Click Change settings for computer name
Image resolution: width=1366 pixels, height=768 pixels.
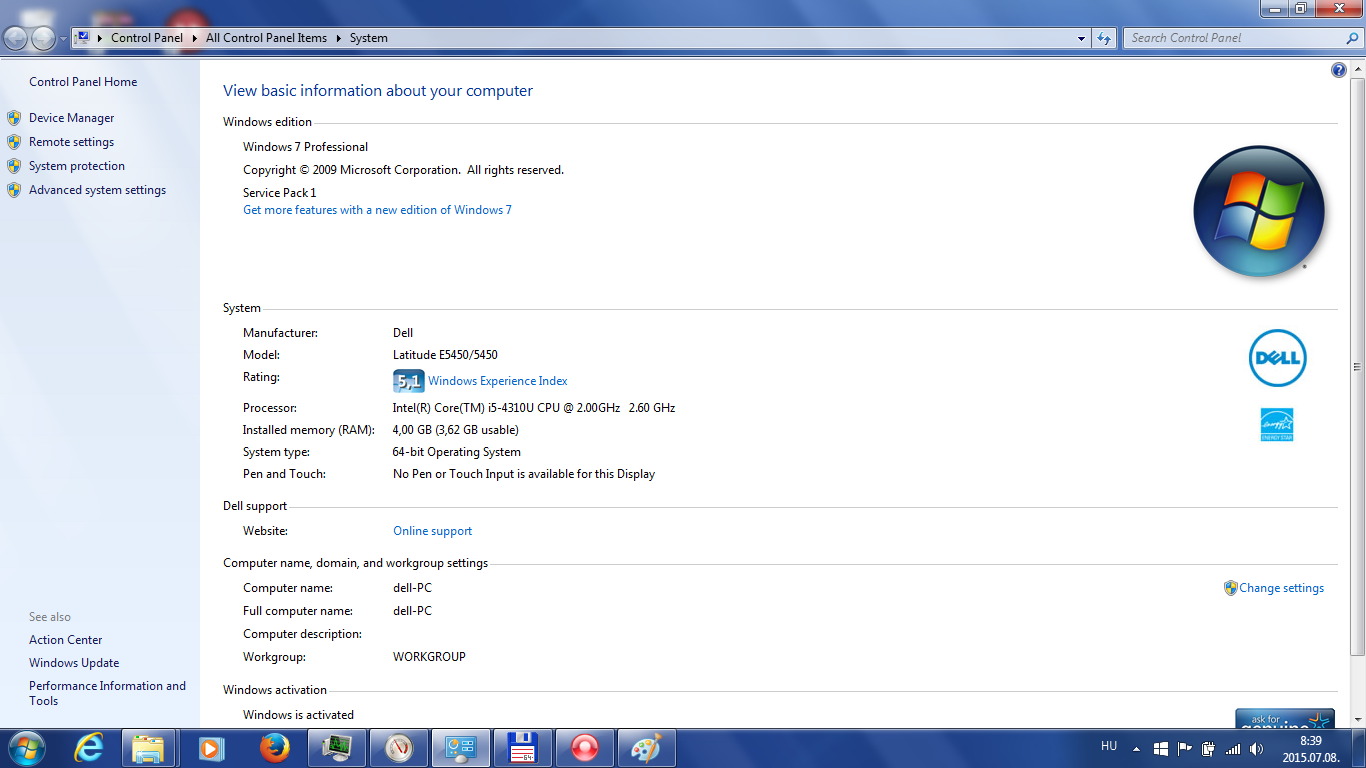click(x=1281, y=588)
